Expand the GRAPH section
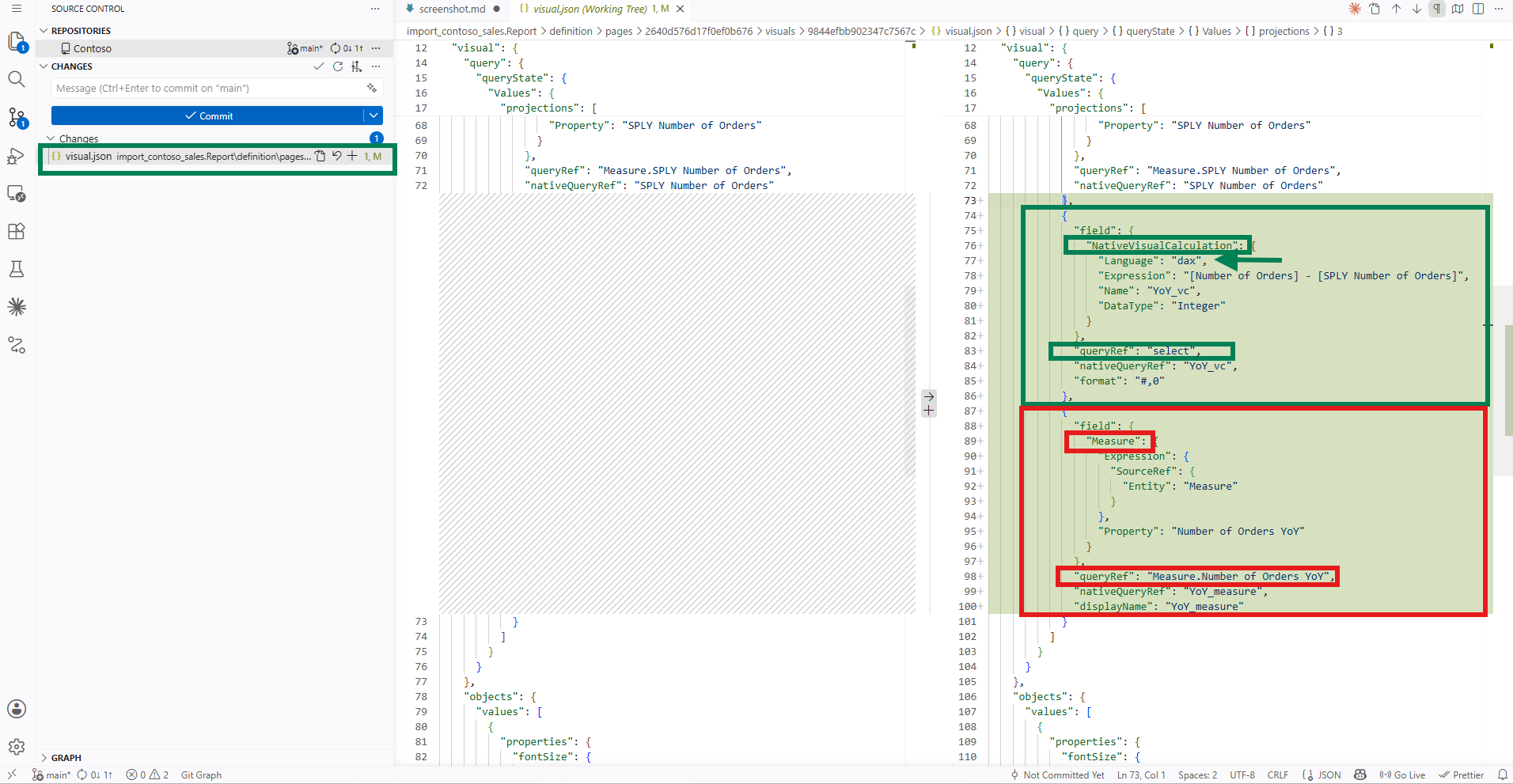The height and width of the screenshot is (784, 1513). coord(44,758)
